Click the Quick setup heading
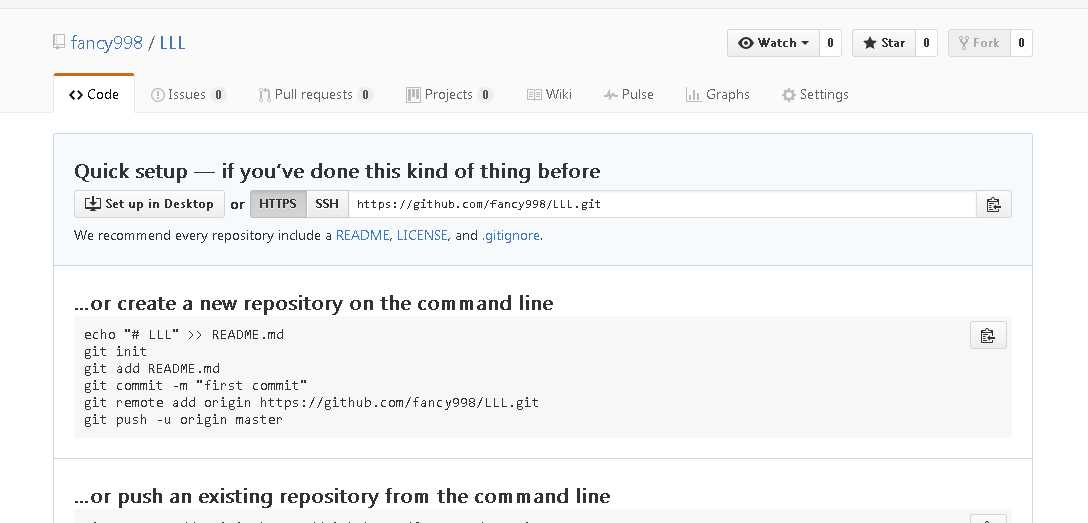Viewport: 1088px width, 523px height. [337, 171]
